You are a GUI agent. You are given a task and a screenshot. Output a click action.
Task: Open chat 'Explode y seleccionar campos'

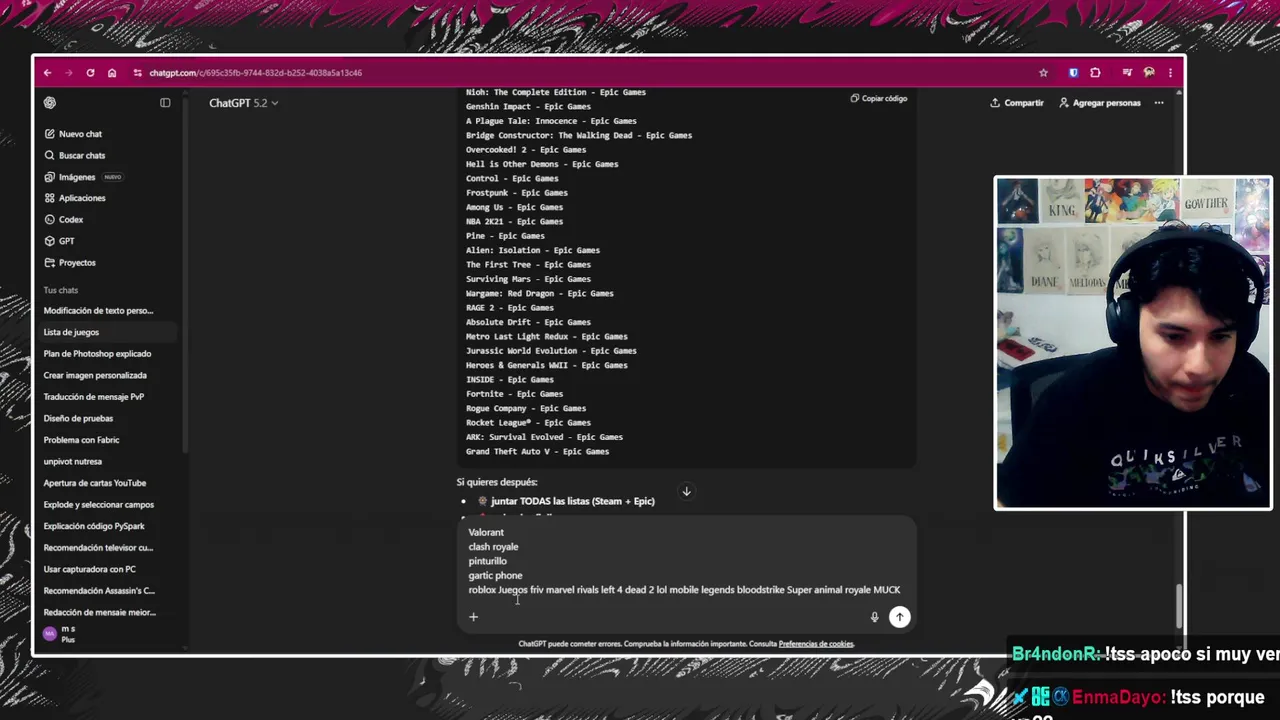pos(98,504)
